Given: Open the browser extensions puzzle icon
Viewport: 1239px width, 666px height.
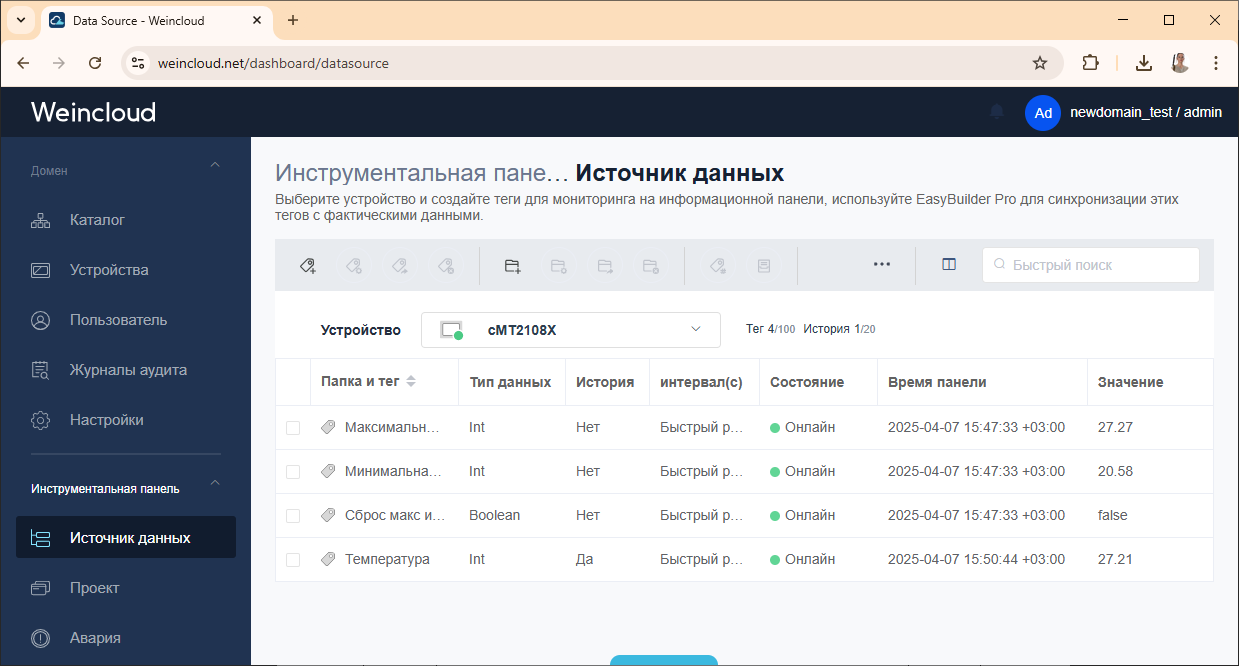Looking at the screenshot, I should pyautogui.click(x=1090, y=63).
